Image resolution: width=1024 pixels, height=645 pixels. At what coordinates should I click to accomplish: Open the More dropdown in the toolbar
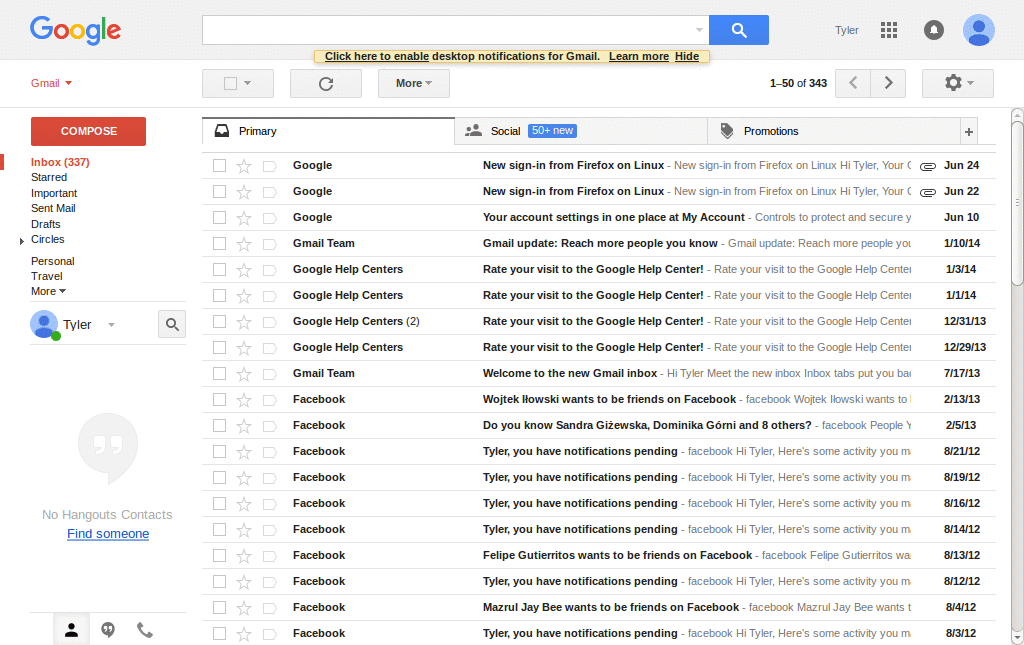click(413, 83)
